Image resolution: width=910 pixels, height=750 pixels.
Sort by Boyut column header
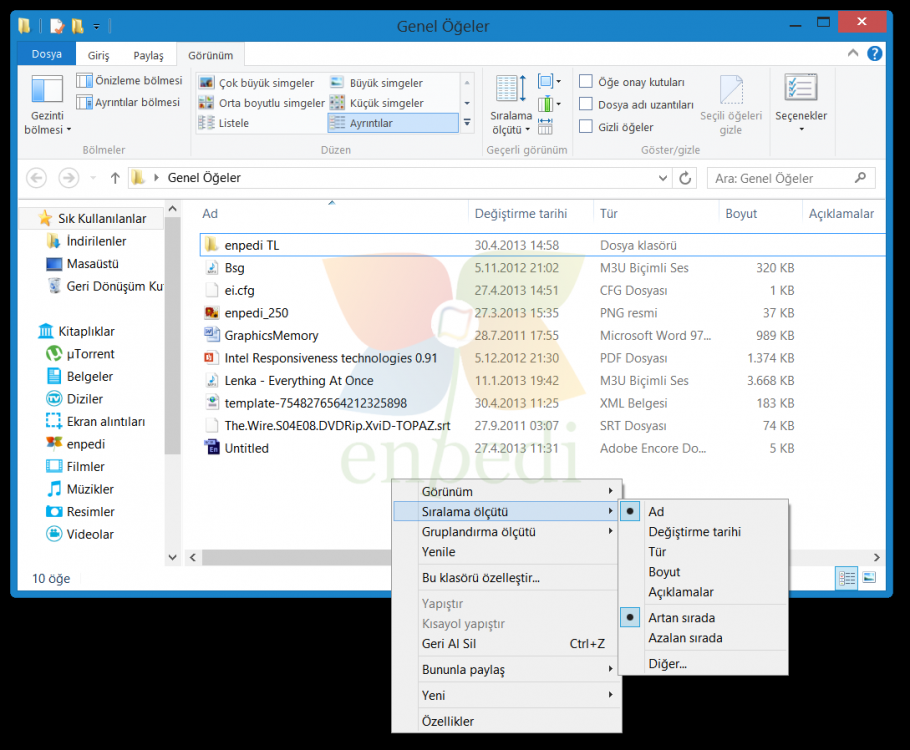point(760,214)
